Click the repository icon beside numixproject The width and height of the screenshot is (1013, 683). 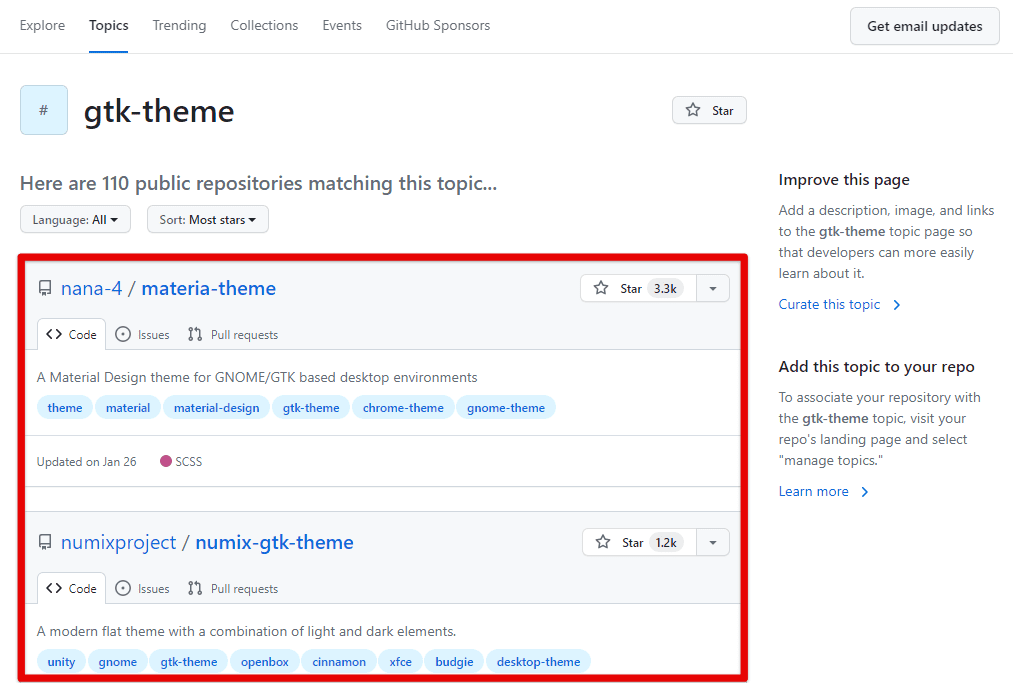click(45, 542)
